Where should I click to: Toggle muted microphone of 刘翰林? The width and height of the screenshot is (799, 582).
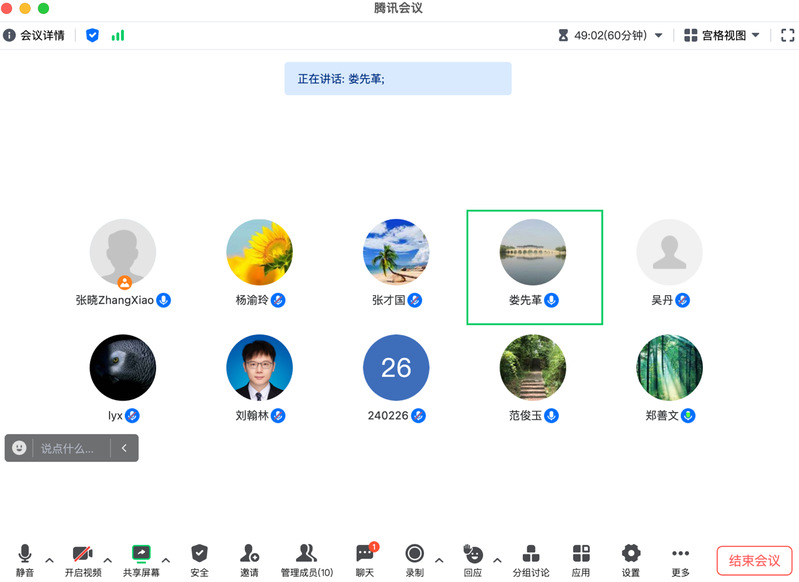[x=278, y=416]
